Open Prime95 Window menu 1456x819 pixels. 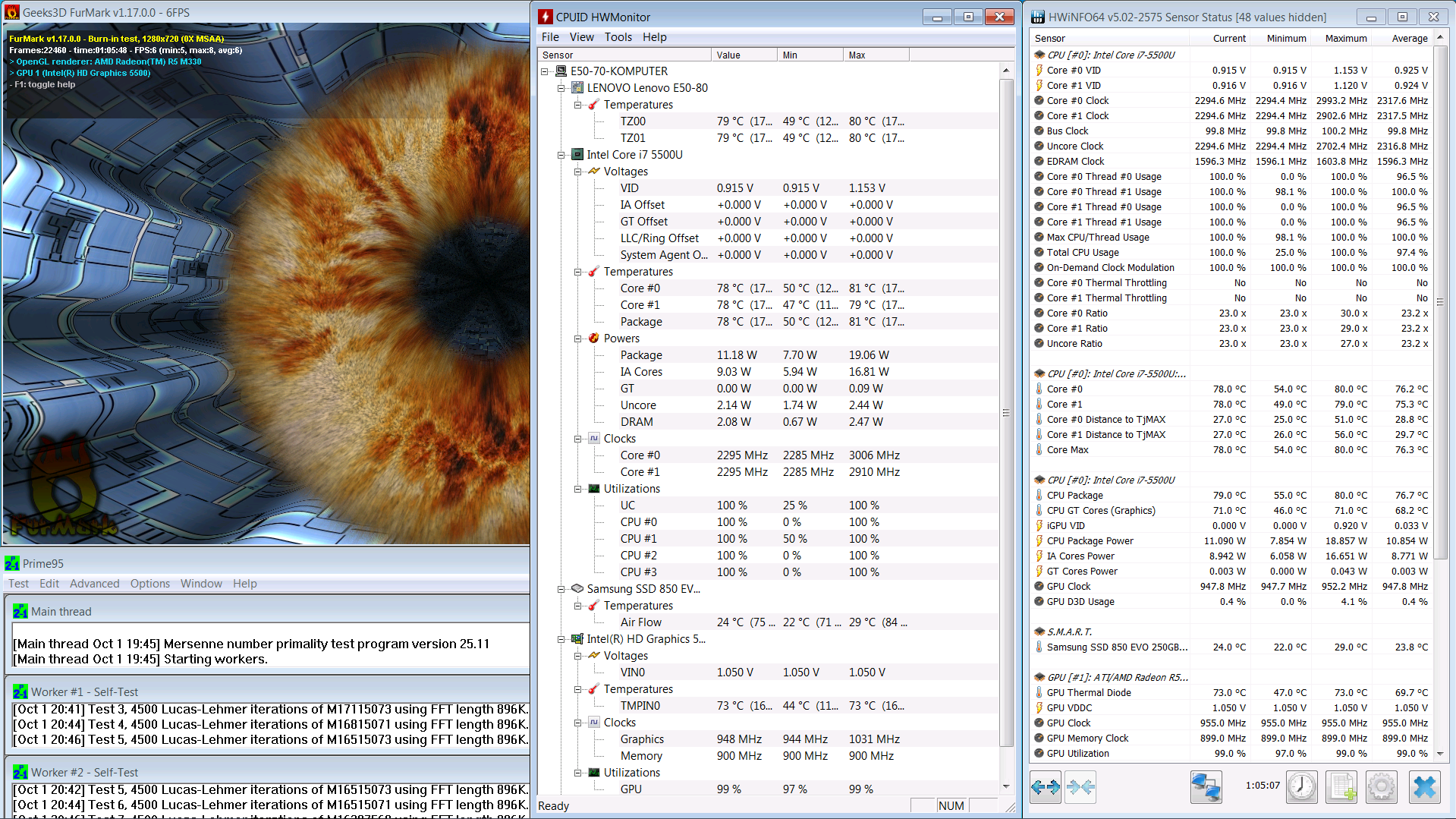point(201,584)
